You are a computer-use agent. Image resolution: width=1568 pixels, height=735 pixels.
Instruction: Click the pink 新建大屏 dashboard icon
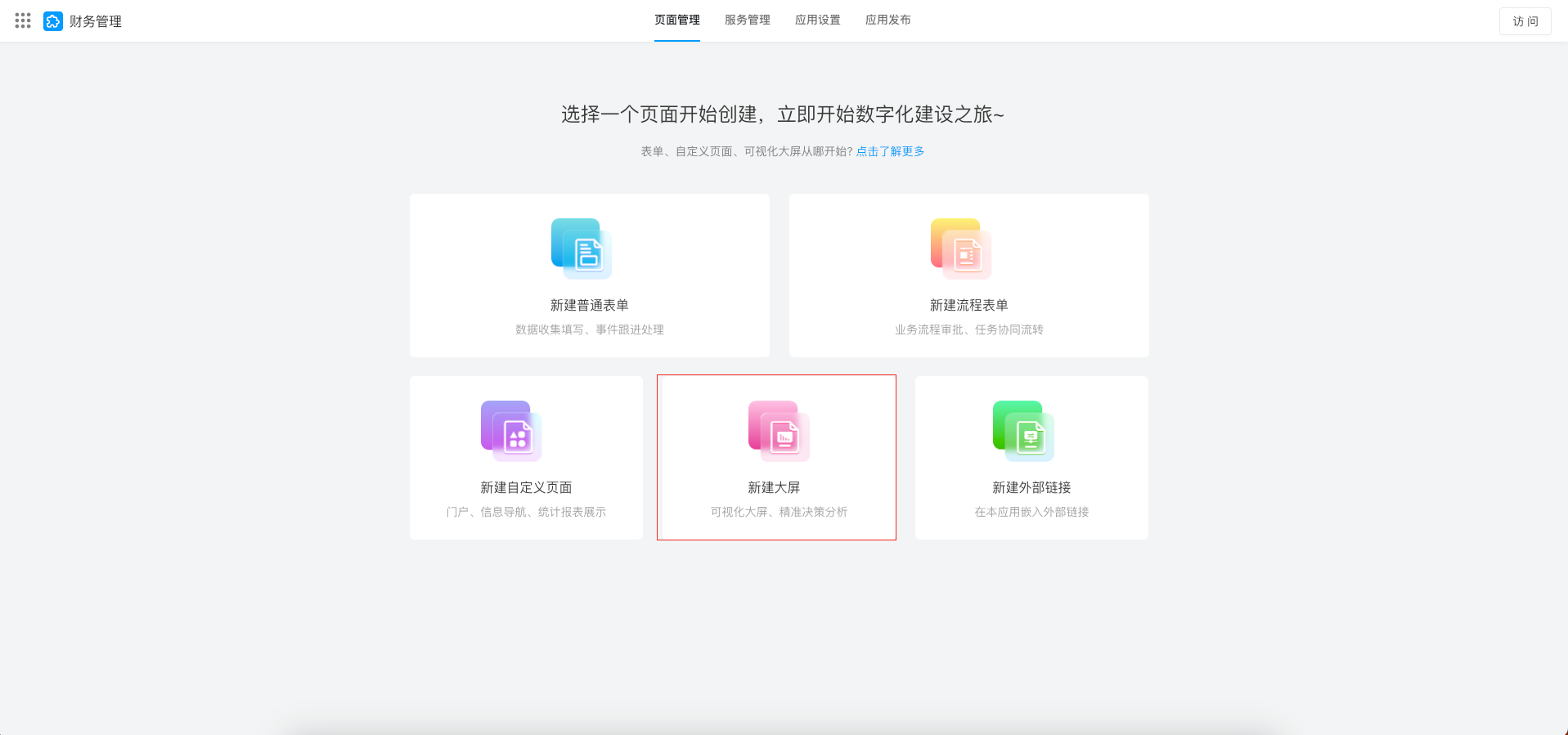point(779,432)
